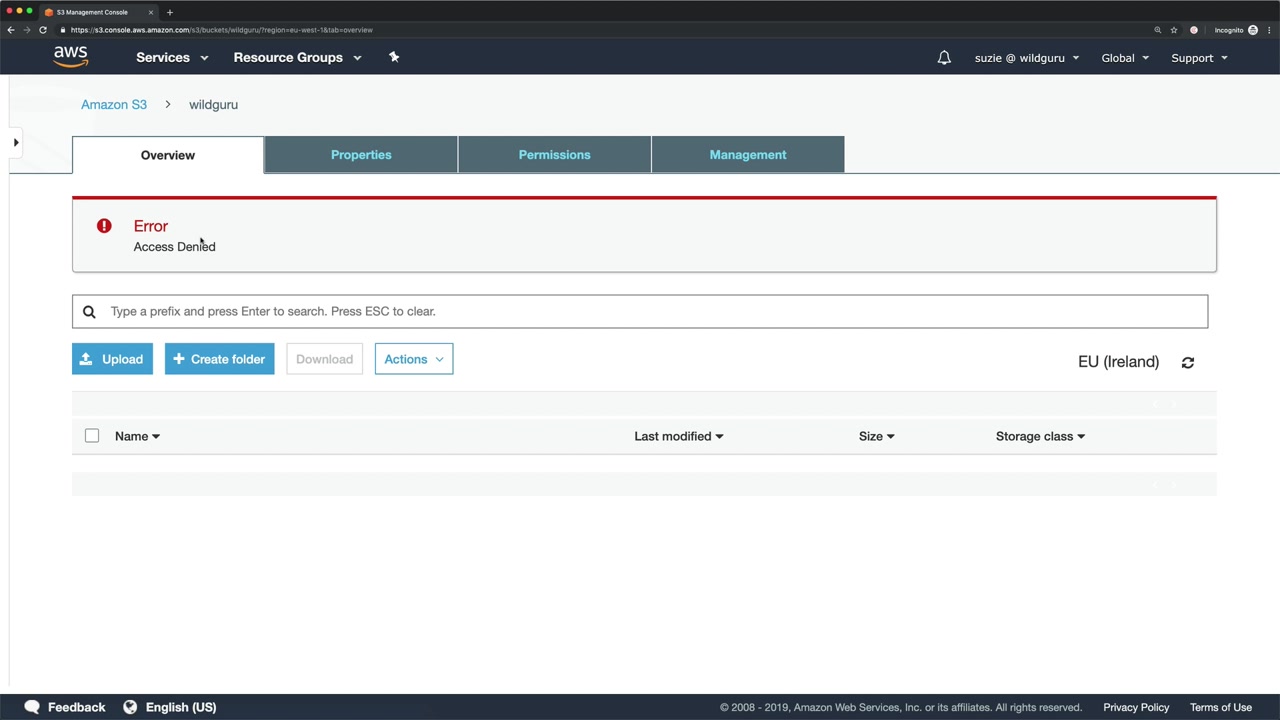Go back with the browser back arrow

pyautogui.click(x=11, y=30)
